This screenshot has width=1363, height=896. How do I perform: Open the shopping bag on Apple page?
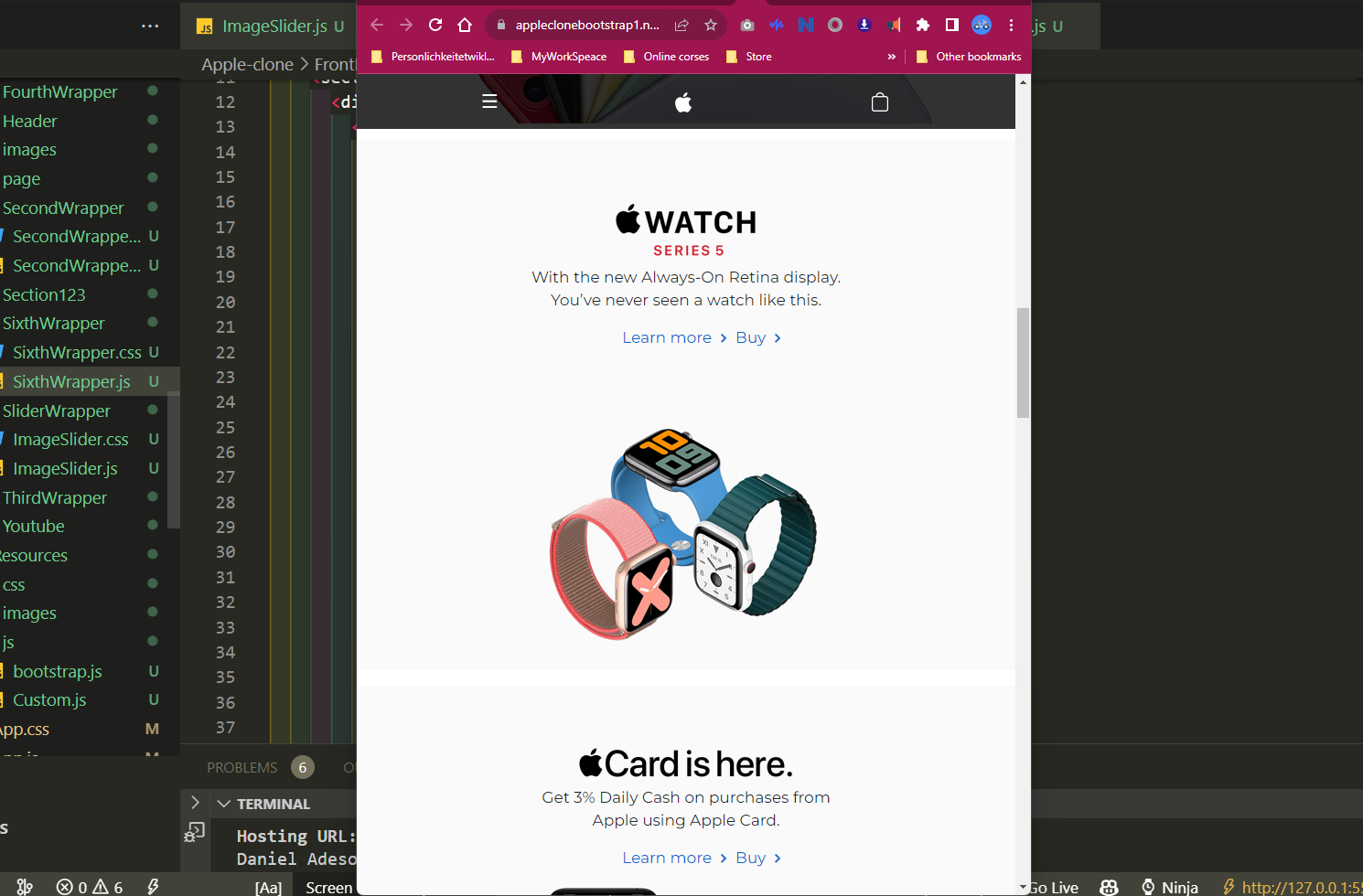(x=880, y=101)
